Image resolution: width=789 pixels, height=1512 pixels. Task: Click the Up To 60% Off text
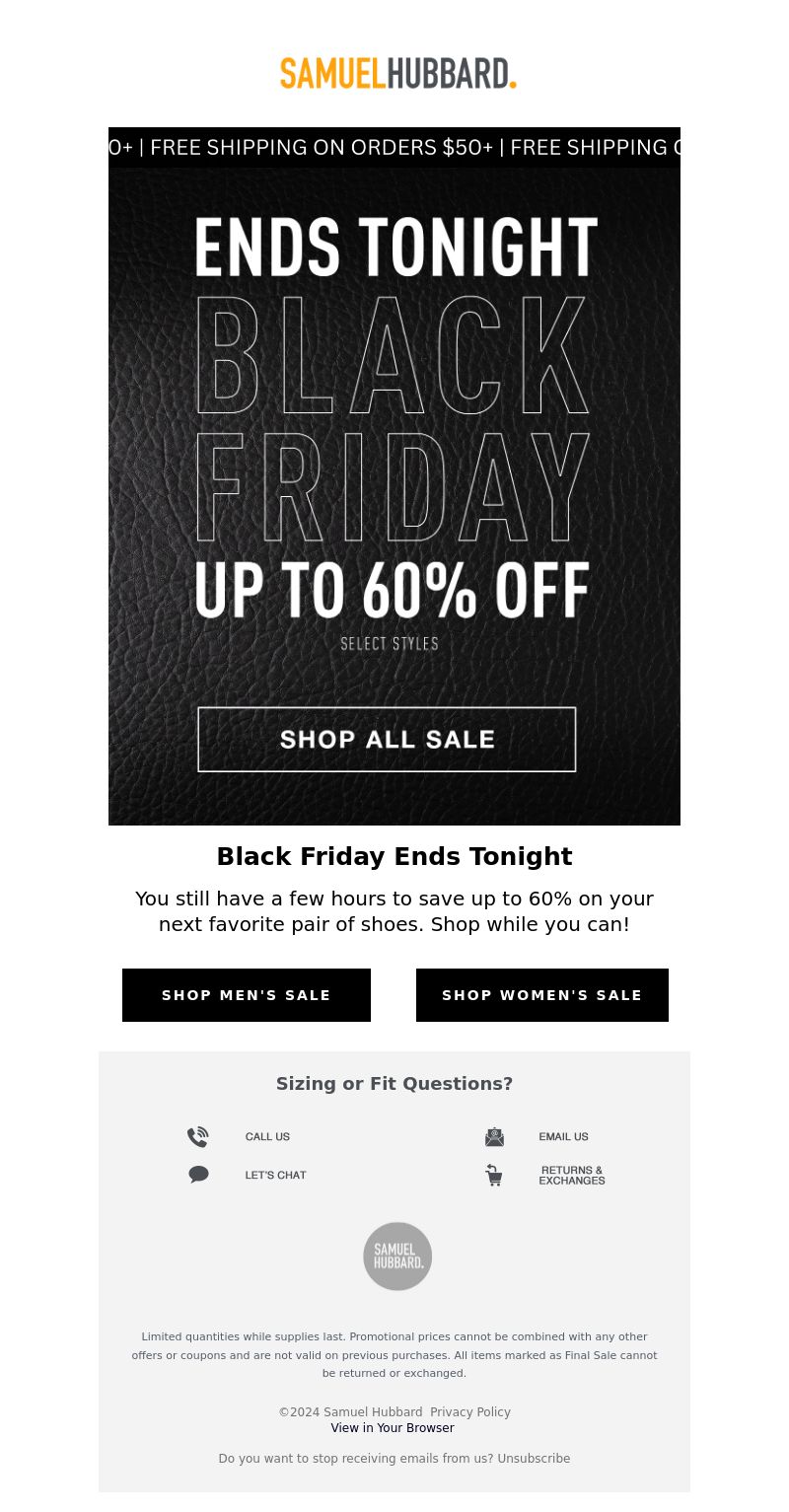(393, 590)
